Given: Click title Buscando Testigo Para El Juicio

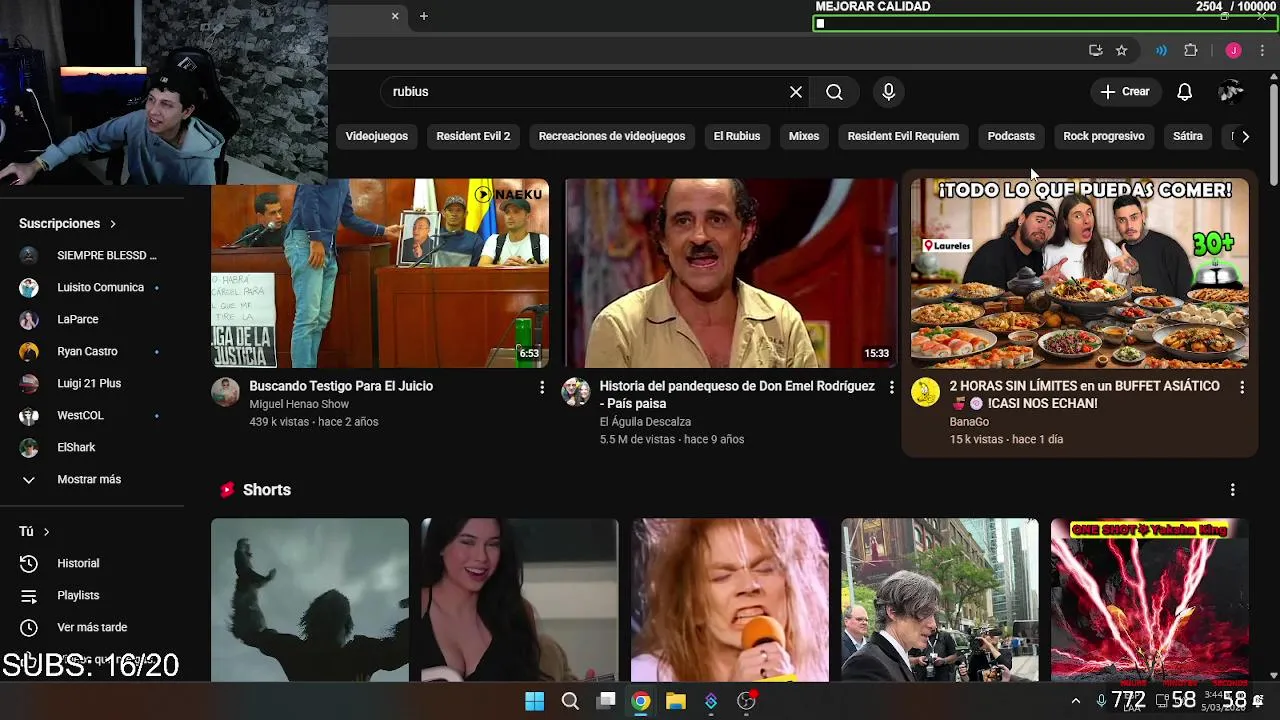Looking at the screenshot, I should (x=341, y=386).
